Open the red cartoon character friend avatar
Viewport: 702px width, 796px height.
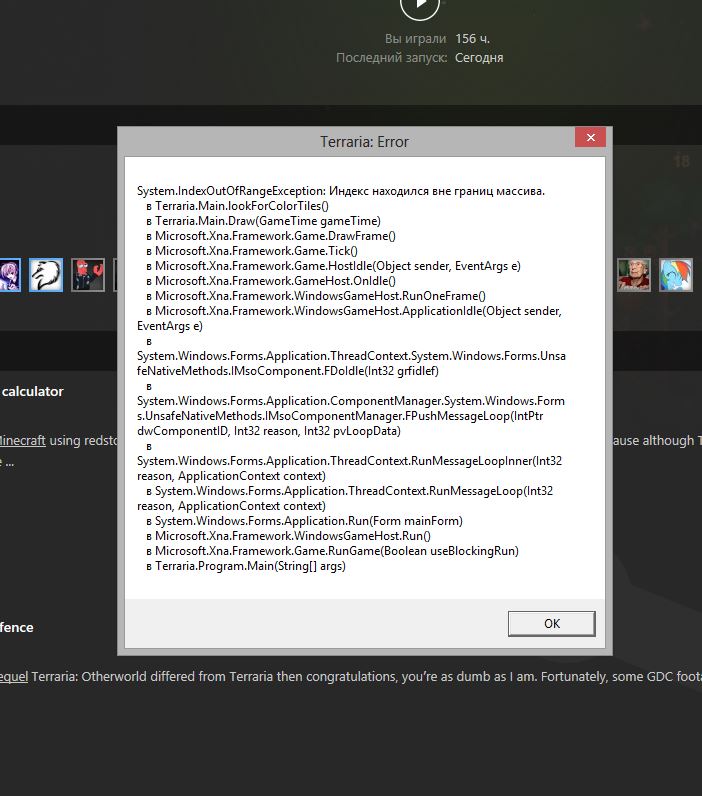coord(88,275)
